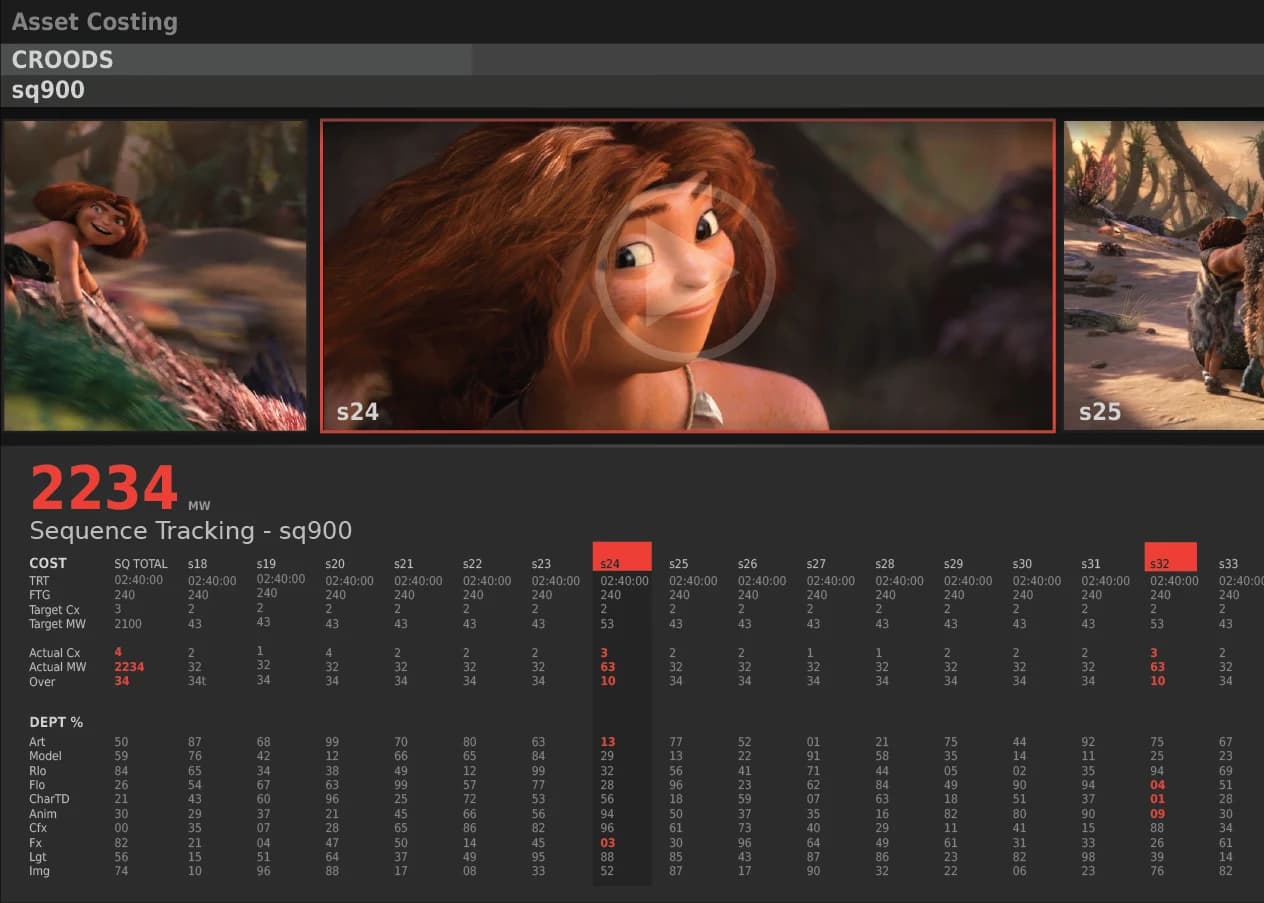Select the s18 column header
Screen dimensions: 1264x903
point(197,564)
